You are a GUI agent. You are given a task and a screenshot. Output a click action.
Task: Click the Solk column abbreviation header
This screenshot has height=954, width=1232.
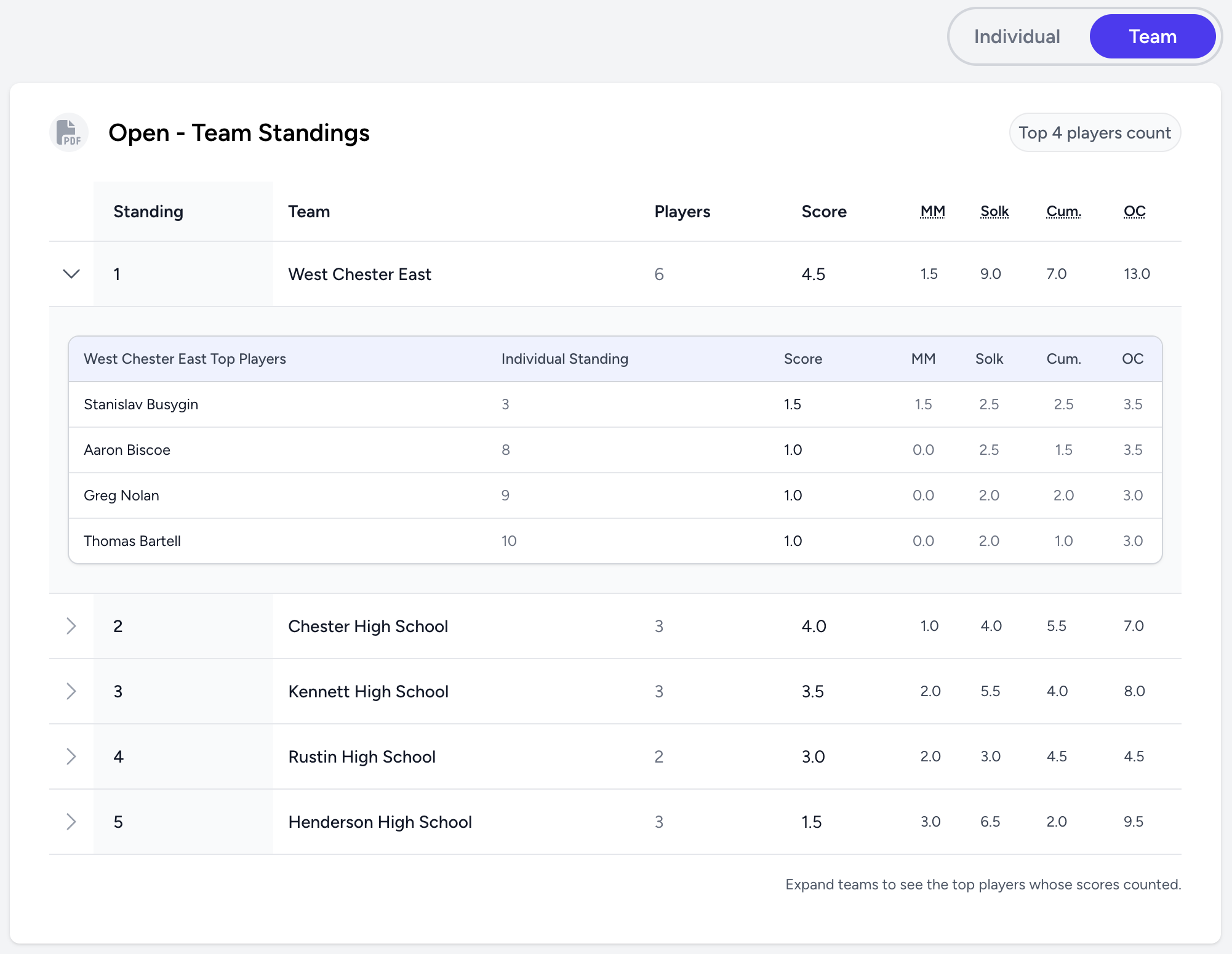coord(994,212)
